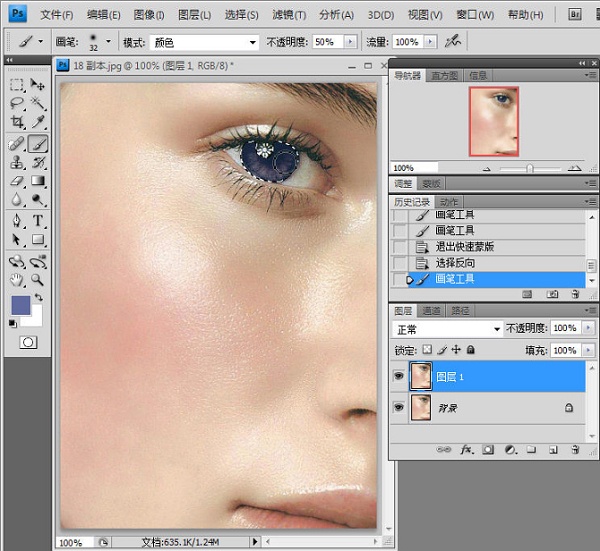Switch to the 通道 tab
Viewport: 600px width, 551px height.
point(431,311)
